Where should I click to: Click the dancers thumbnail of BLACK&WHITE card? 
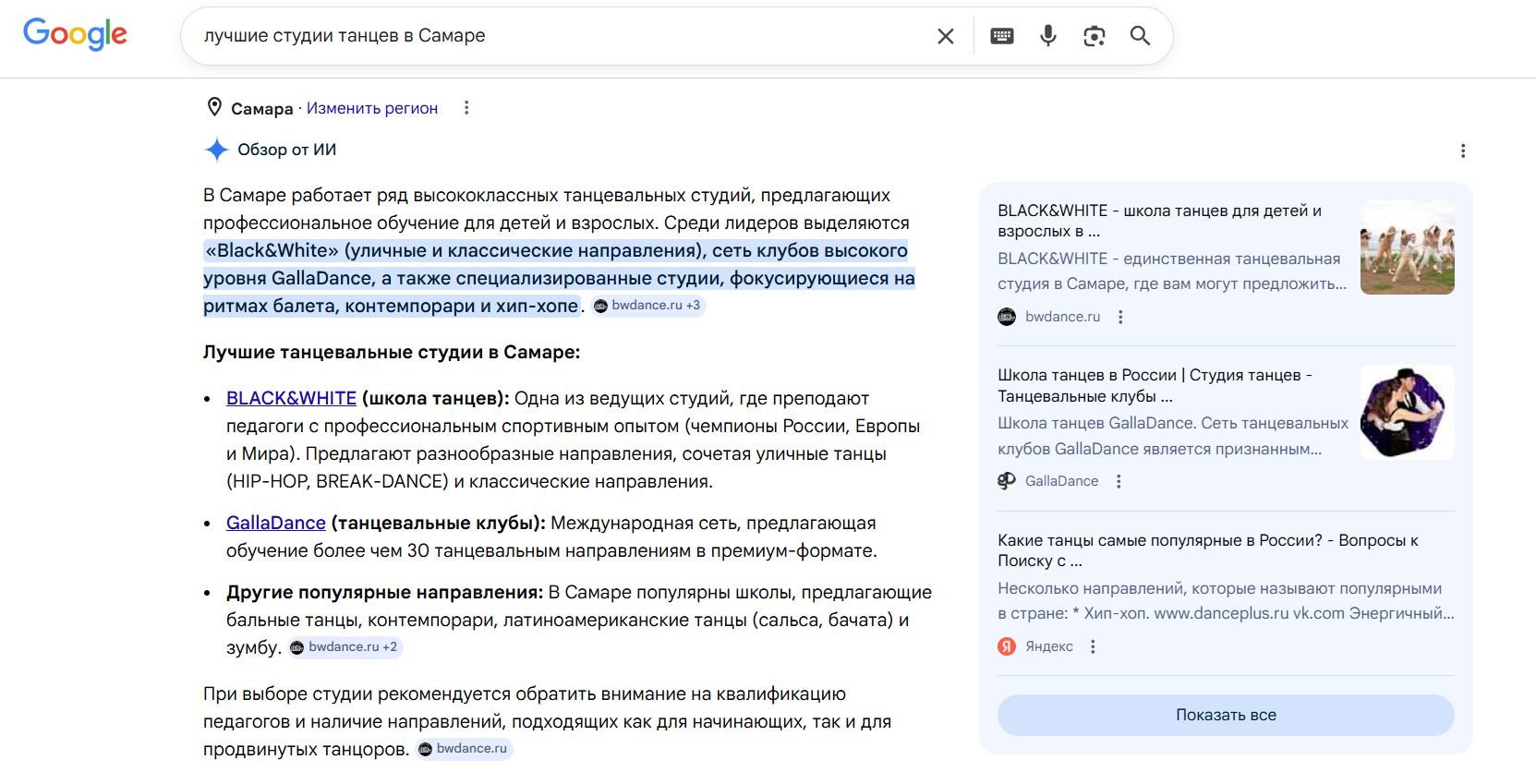click(1408, 247)
